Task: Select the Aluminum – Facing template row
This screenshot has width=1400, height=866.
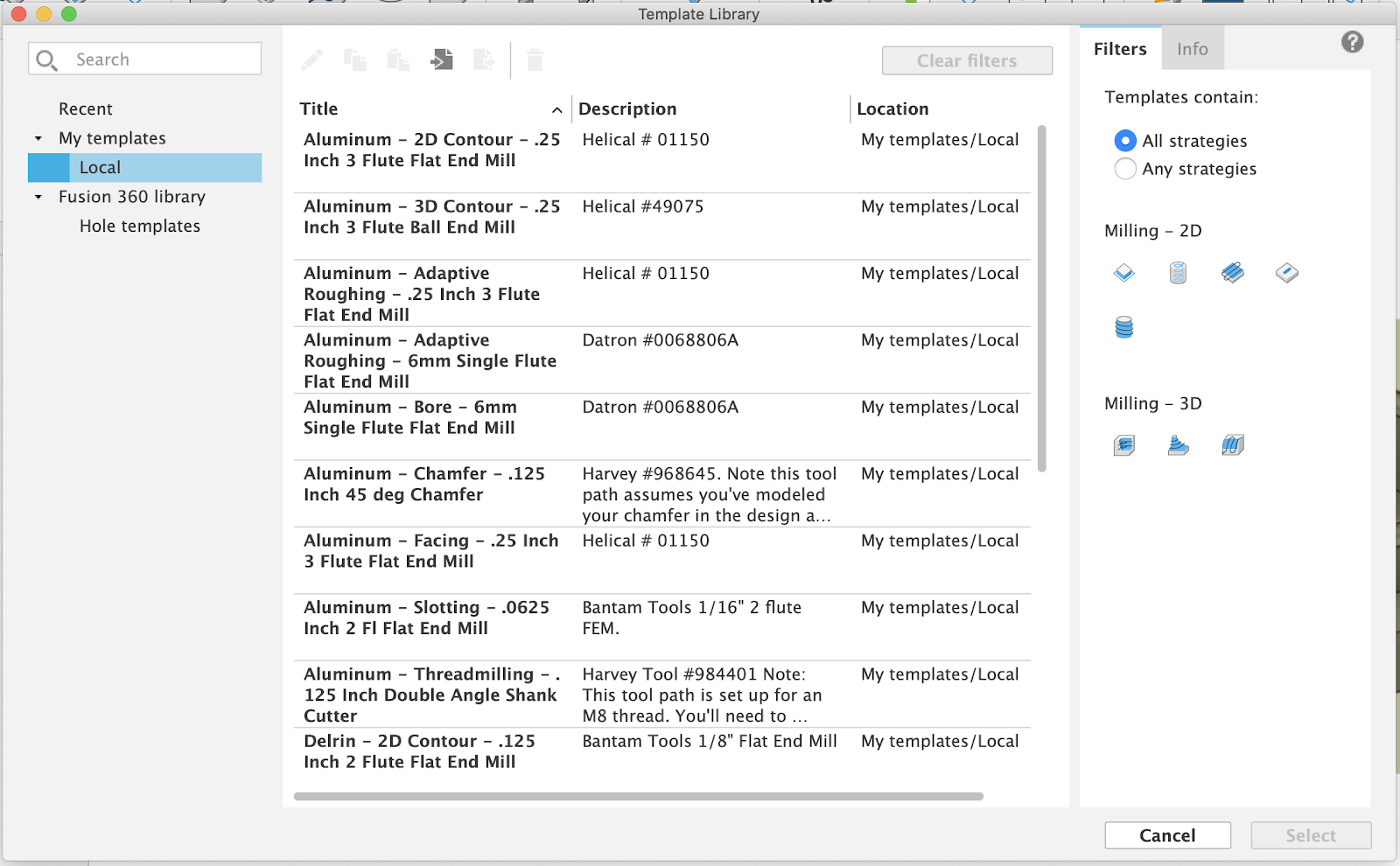Action: 662,561
